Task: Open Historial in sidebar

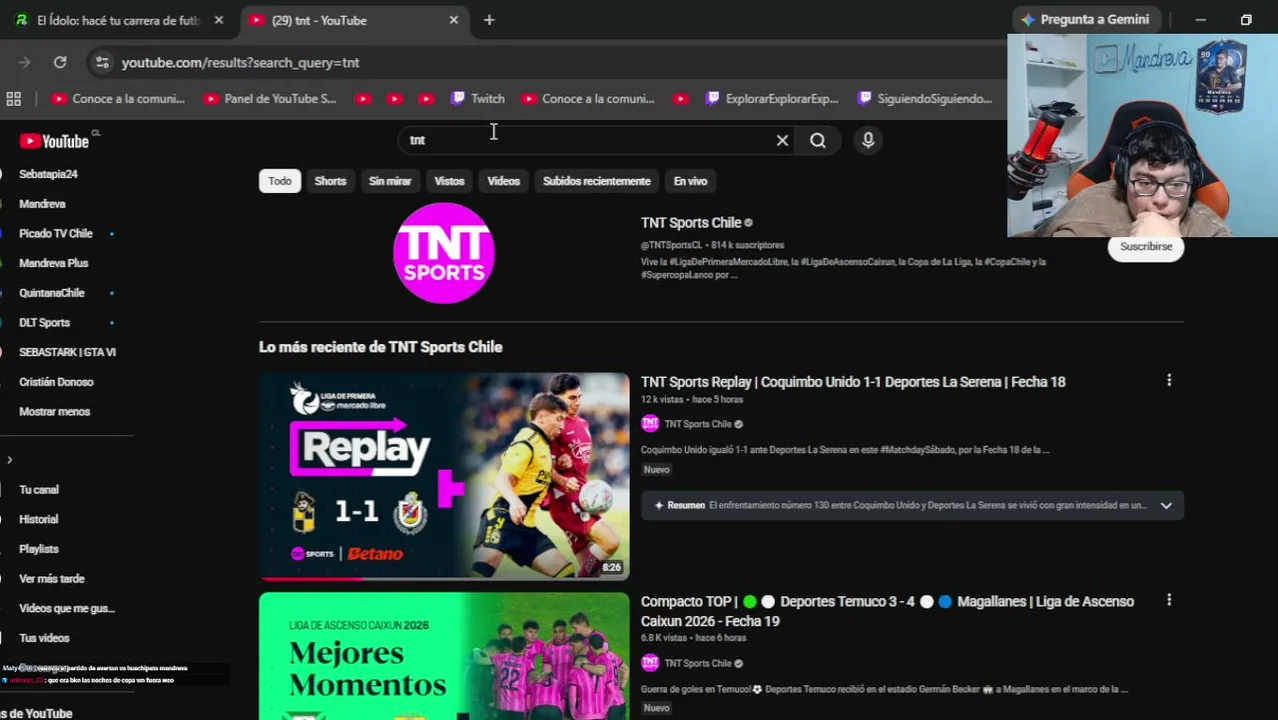Action: (39, 519)
